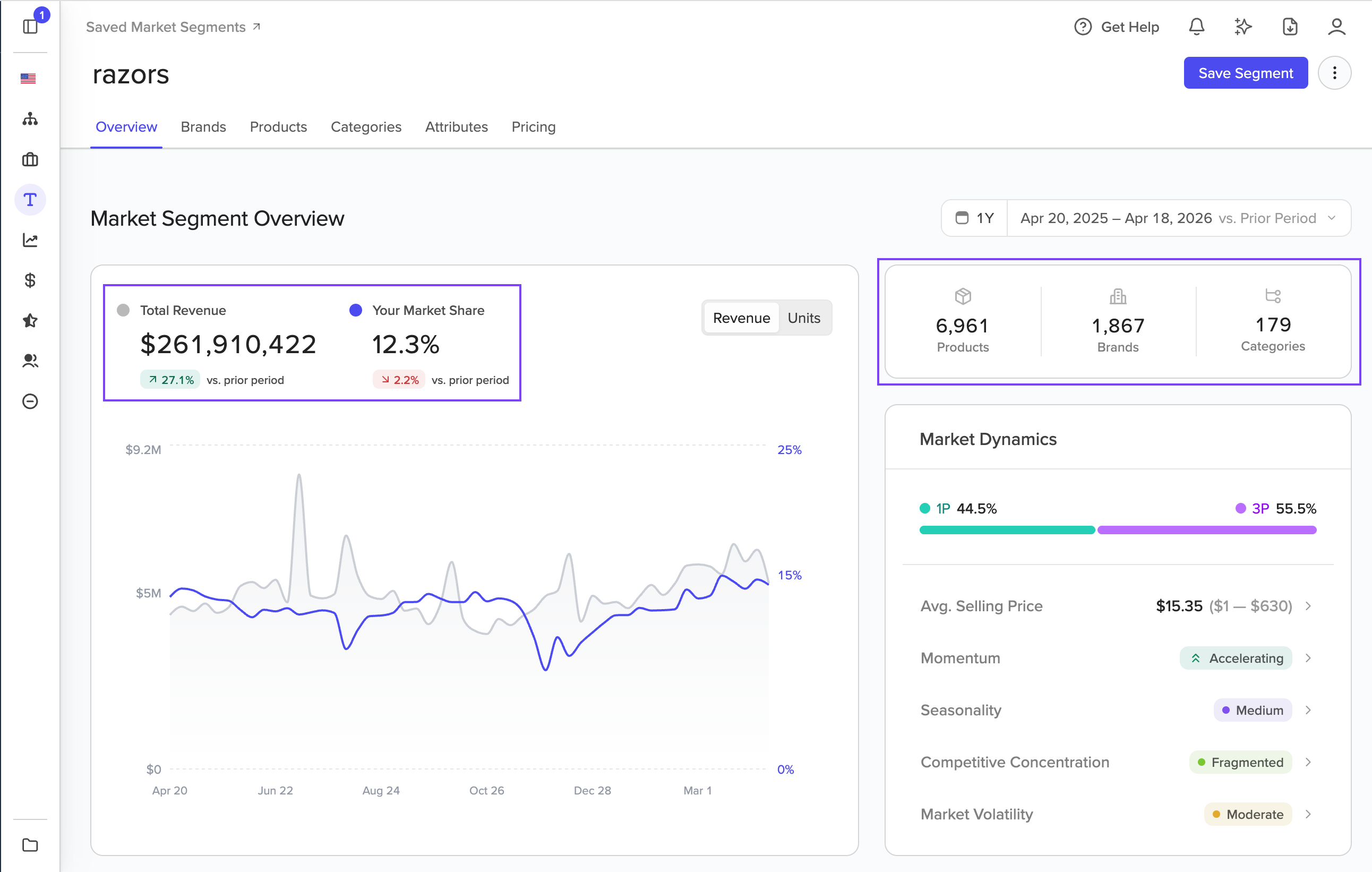
Task: Click the Get Help link text
Action: click(1130, 27)
